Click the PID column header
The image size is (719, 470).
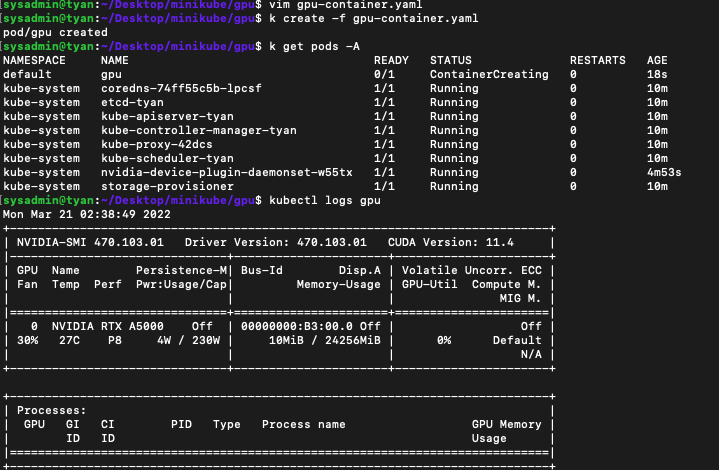click(181, 424)
